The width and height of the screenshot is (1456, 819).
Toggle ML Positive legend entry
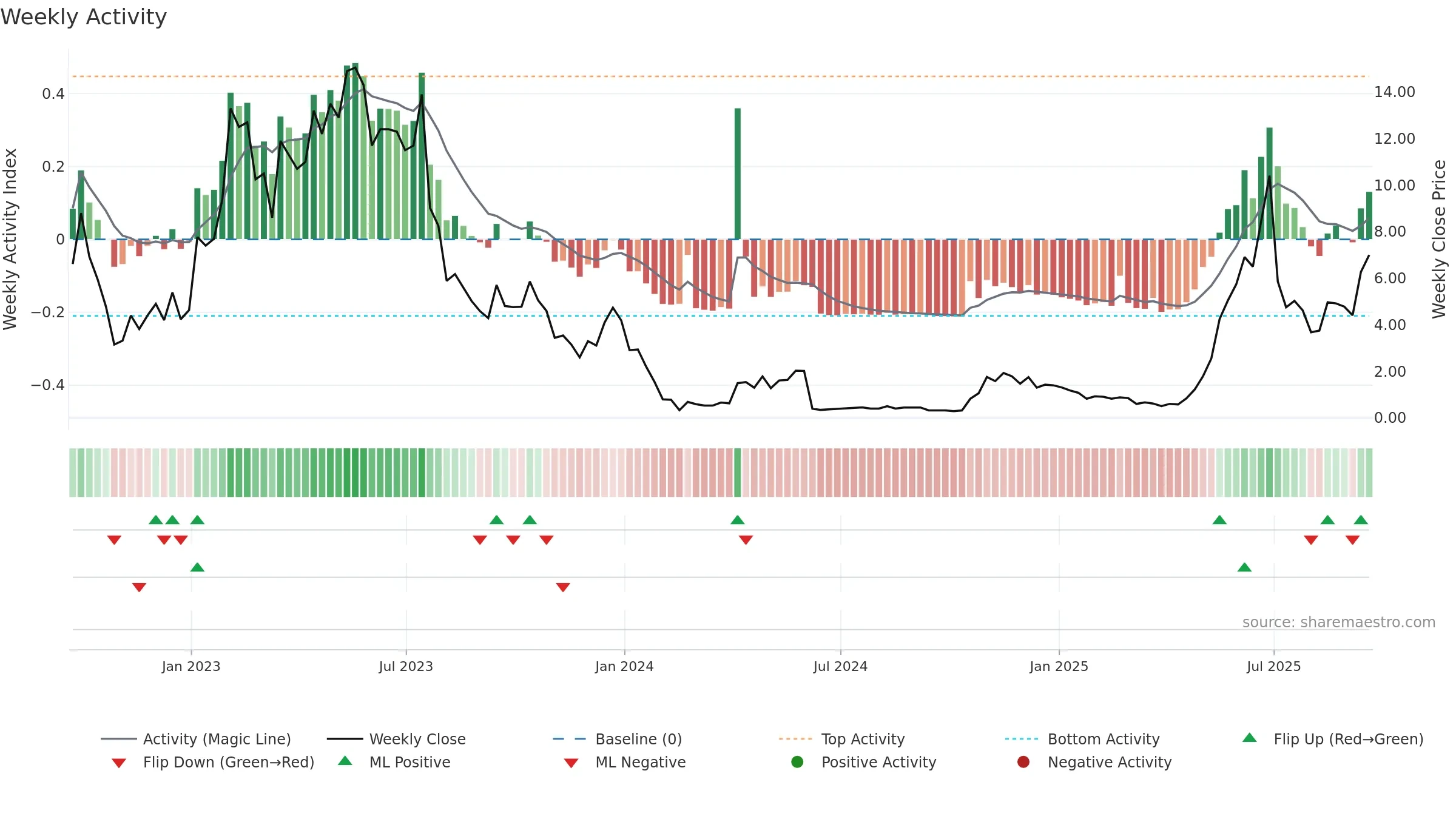tap(394, 762)
